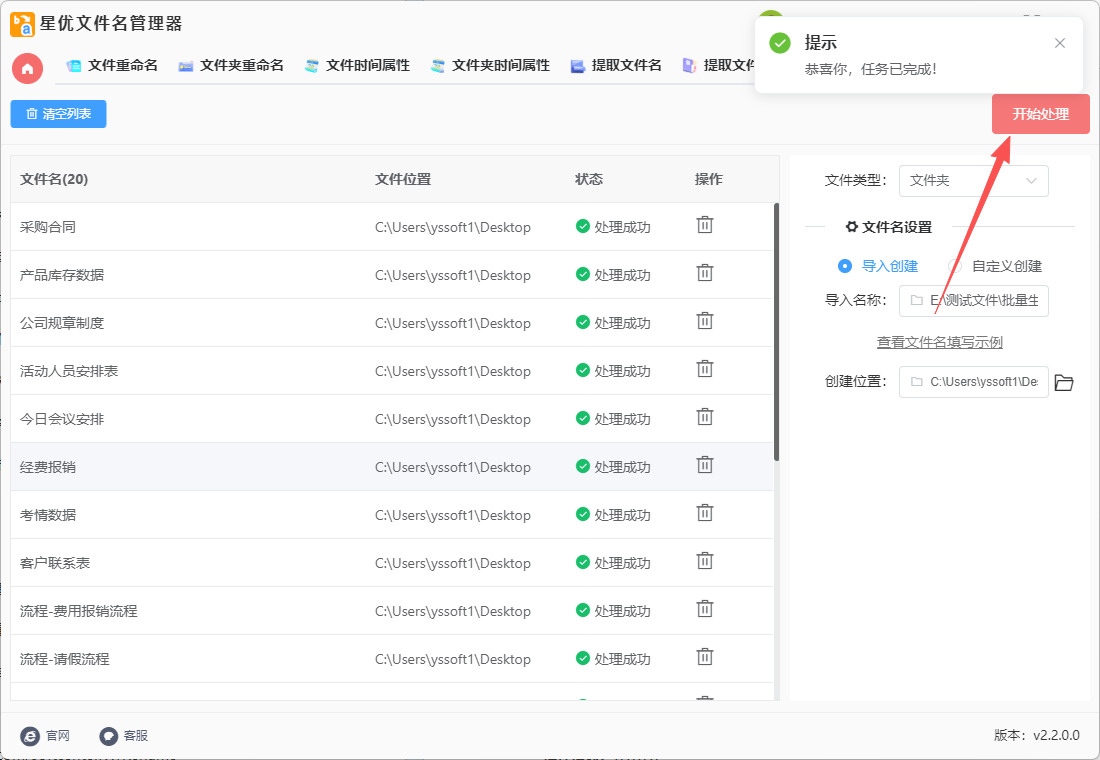Click the 客服 support chat icon
Image resolution: width=1100 pixels, height=760 pixels.
109,736
